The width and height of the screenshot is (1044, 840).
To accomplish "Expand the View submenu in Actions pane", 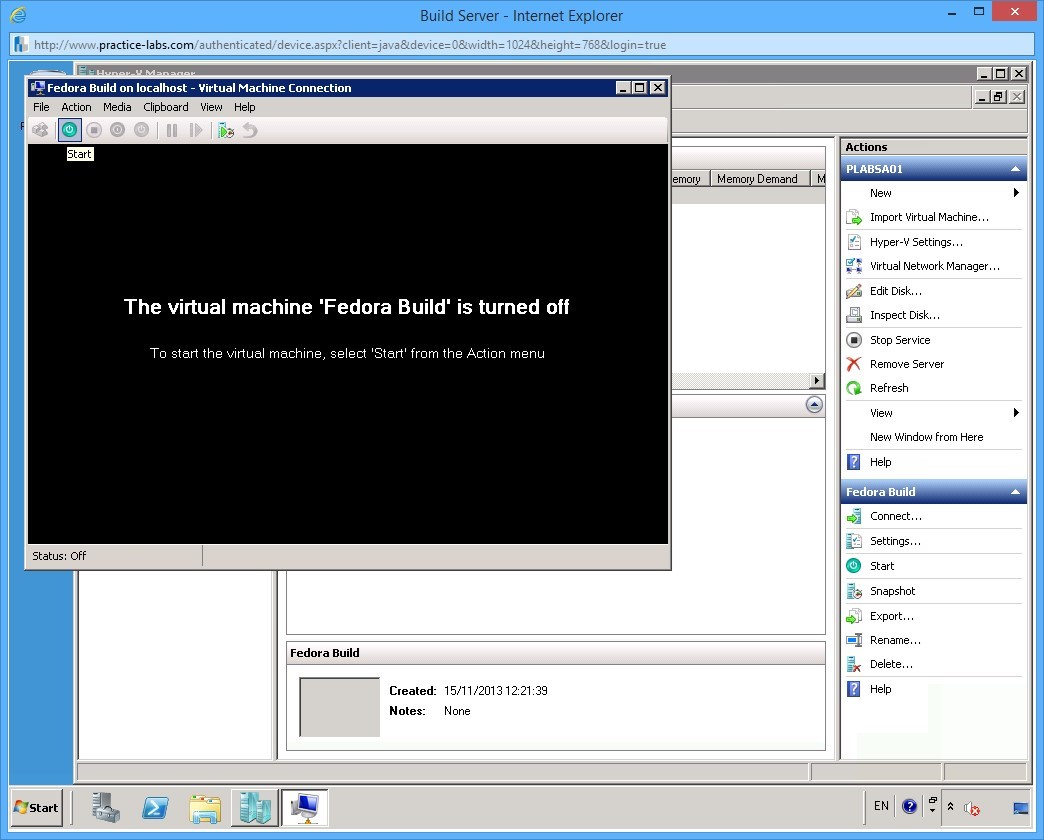I will (880, 412).
